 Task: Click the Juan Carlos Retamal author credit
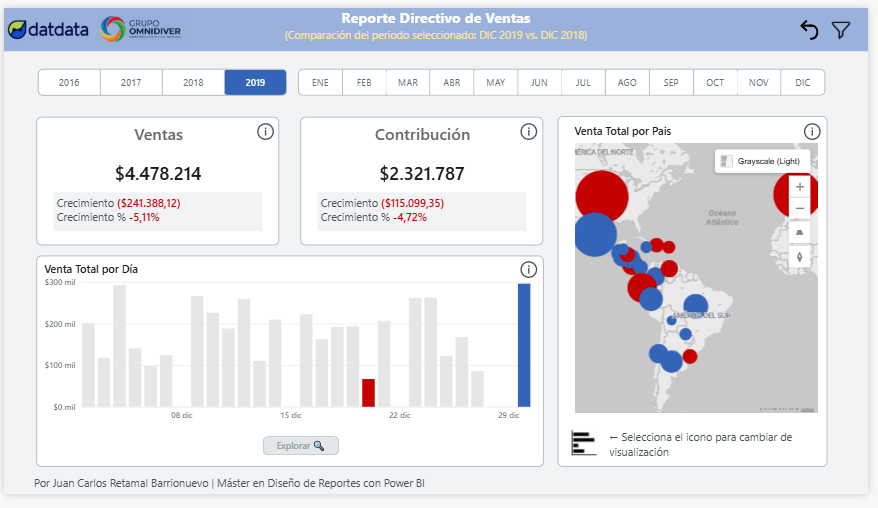tap(229, 483)
